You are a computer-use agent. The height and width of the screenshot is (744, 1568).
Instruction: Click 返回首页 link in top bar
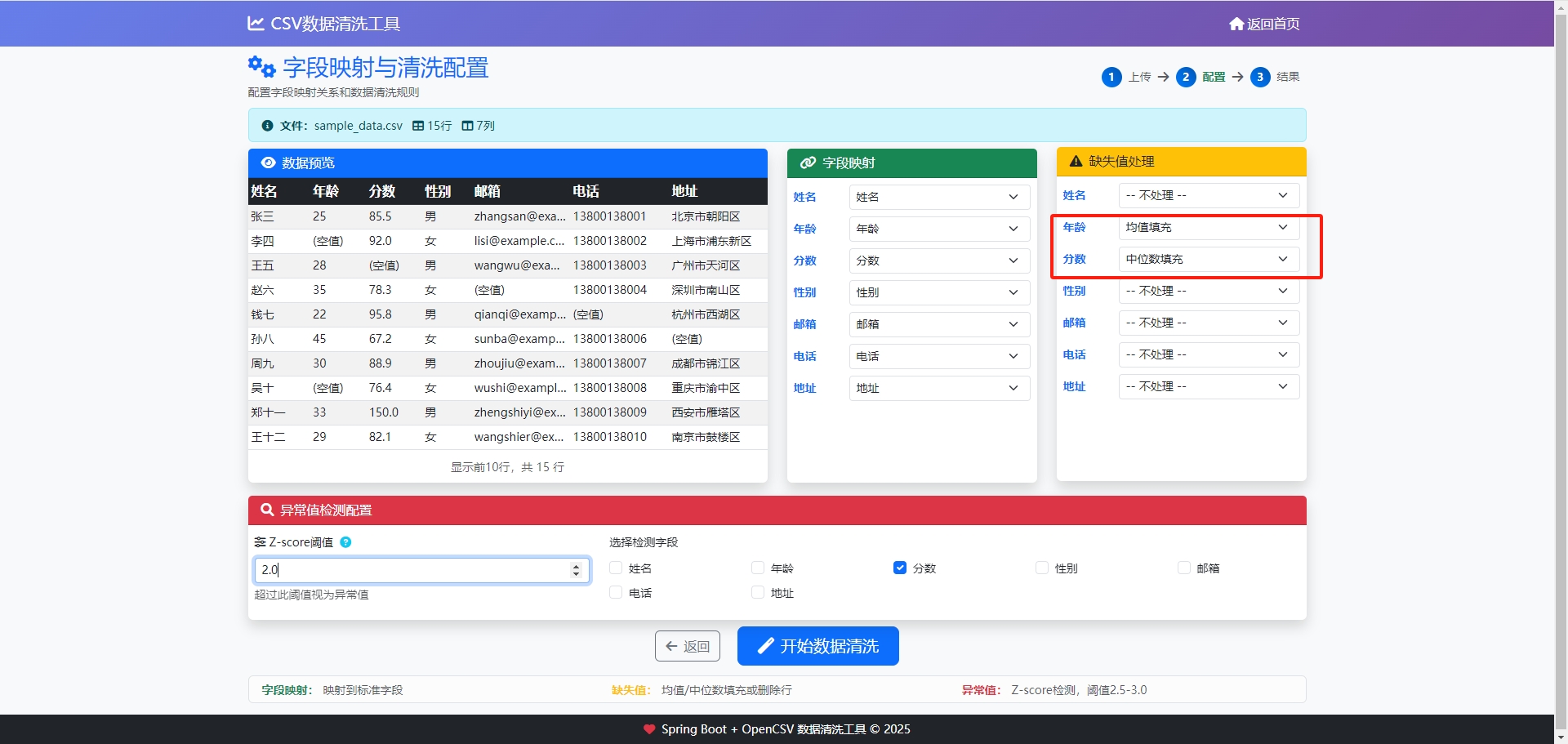(x=1264, y=24)
